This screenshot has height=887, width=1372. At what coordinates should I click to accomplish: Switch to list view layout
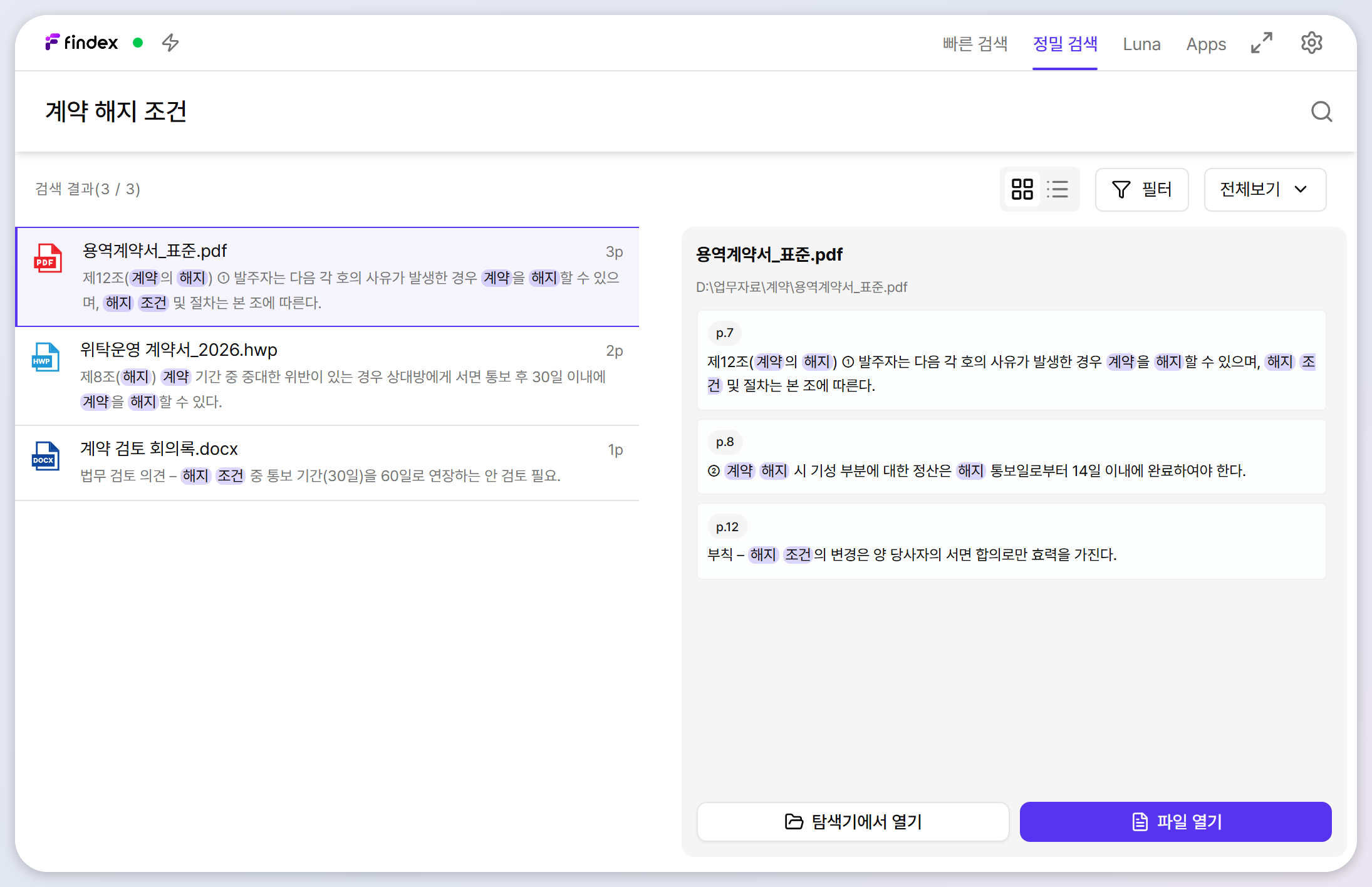[x=1058, y=189]
